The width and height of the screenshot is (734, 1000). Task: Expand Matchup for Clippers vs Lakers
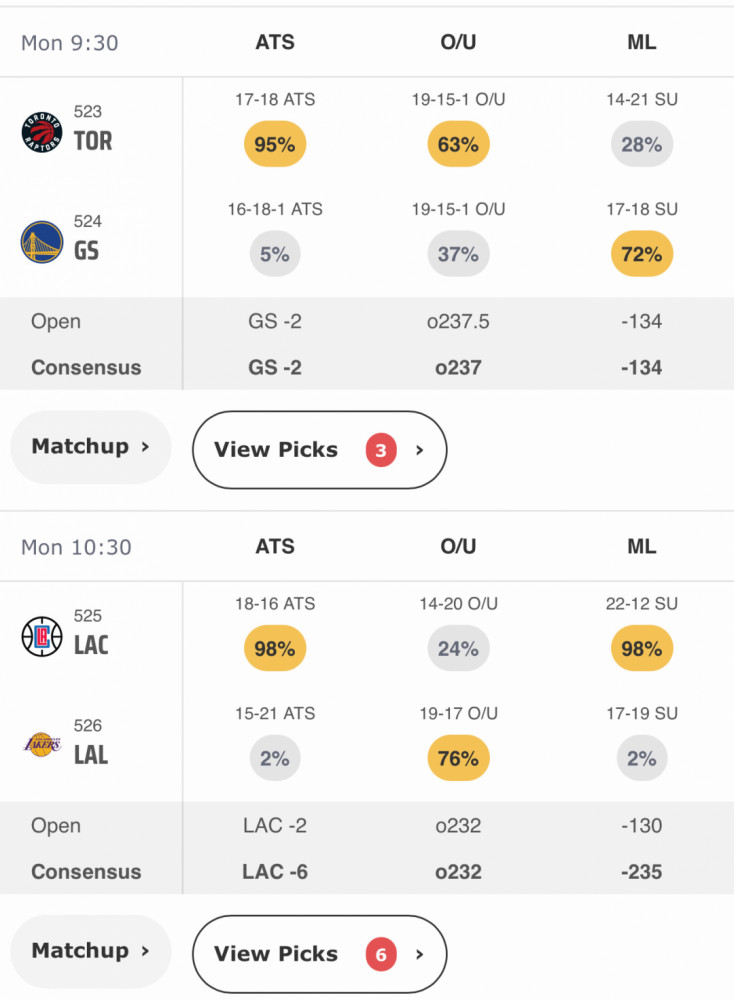91,951
